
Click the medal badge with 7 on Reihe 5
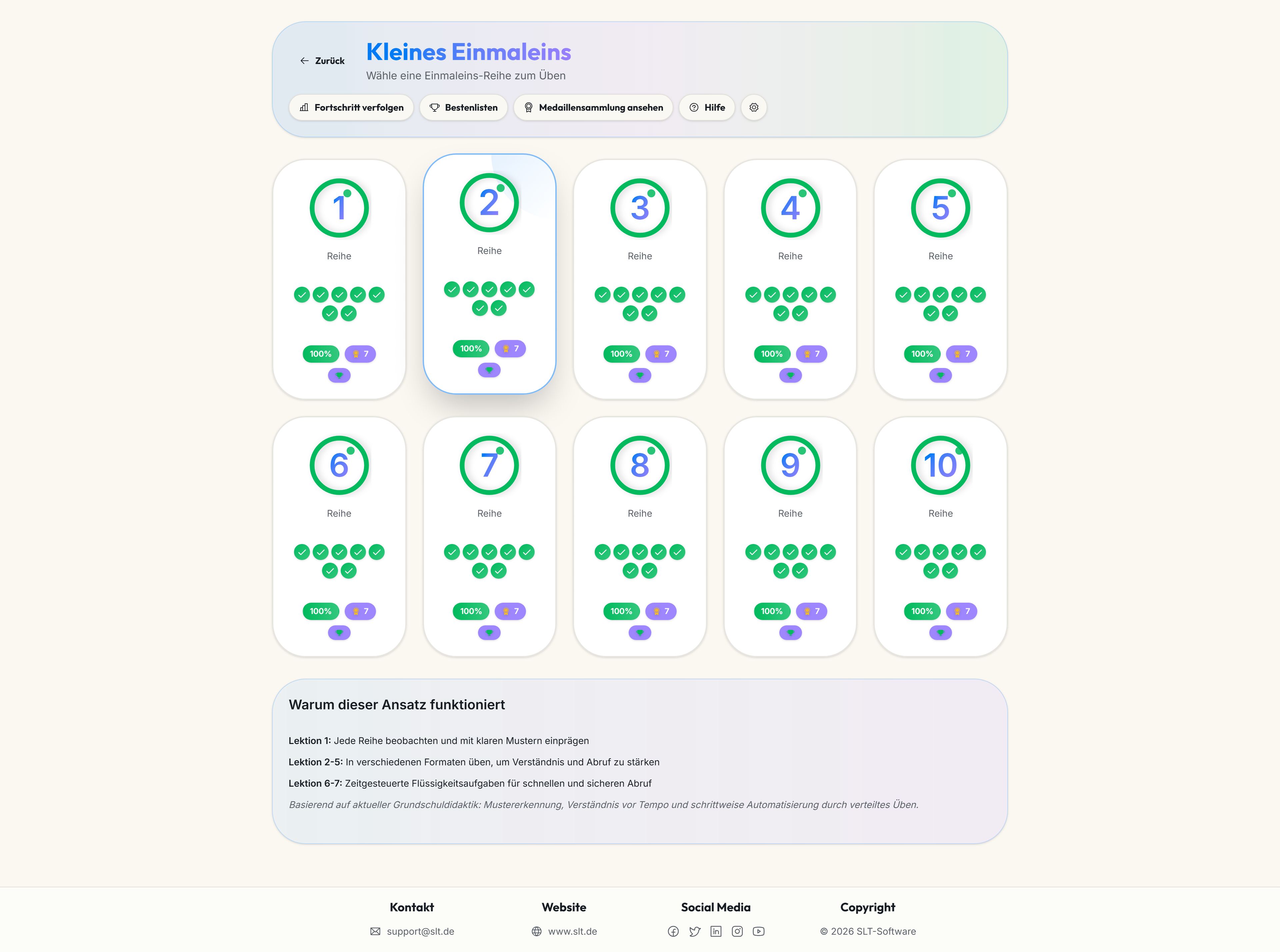pos(962,354)
